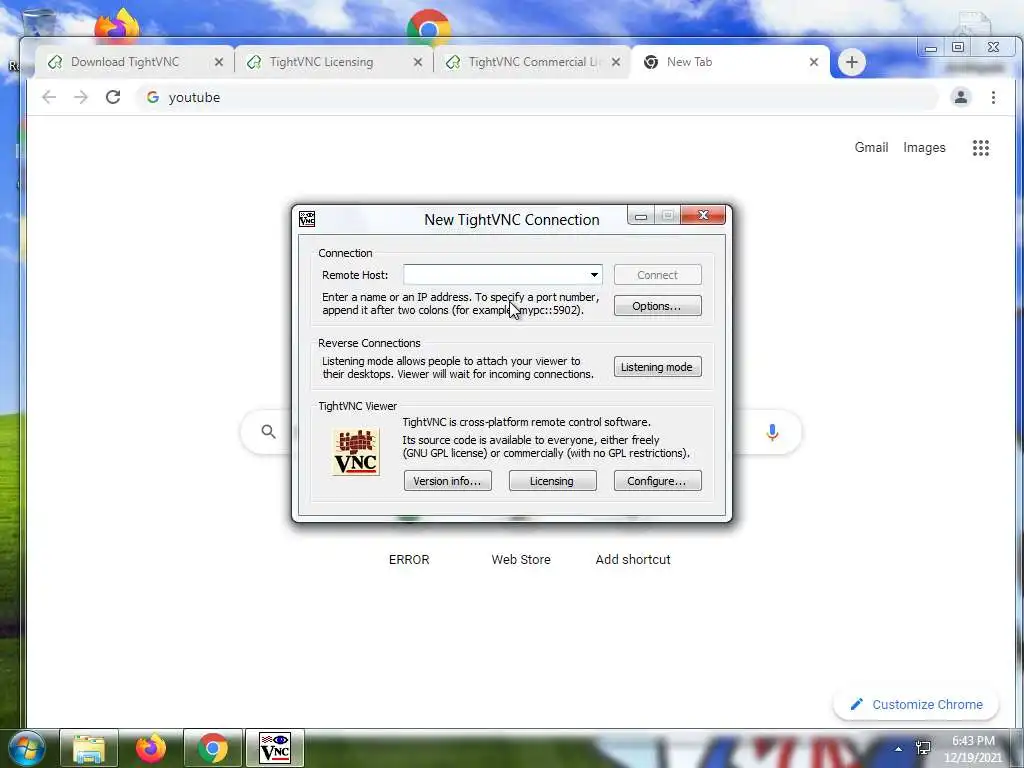Start voice search with microphone
The width and height of the screenshot is (1024, 768).
pos(772,432)
